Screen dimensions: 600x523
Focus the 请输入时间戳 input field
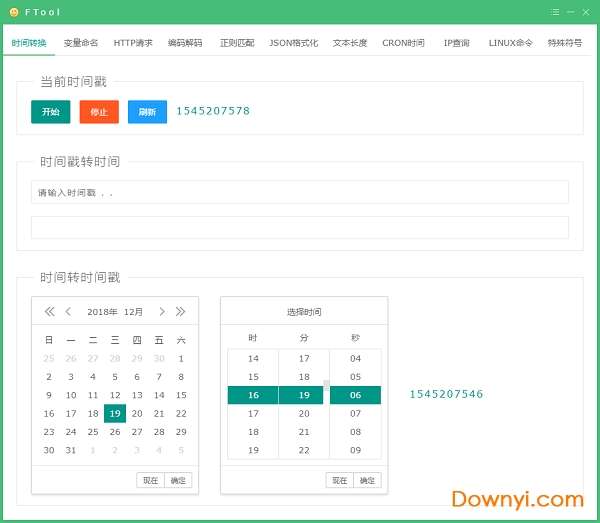click(x=300, y=192)
